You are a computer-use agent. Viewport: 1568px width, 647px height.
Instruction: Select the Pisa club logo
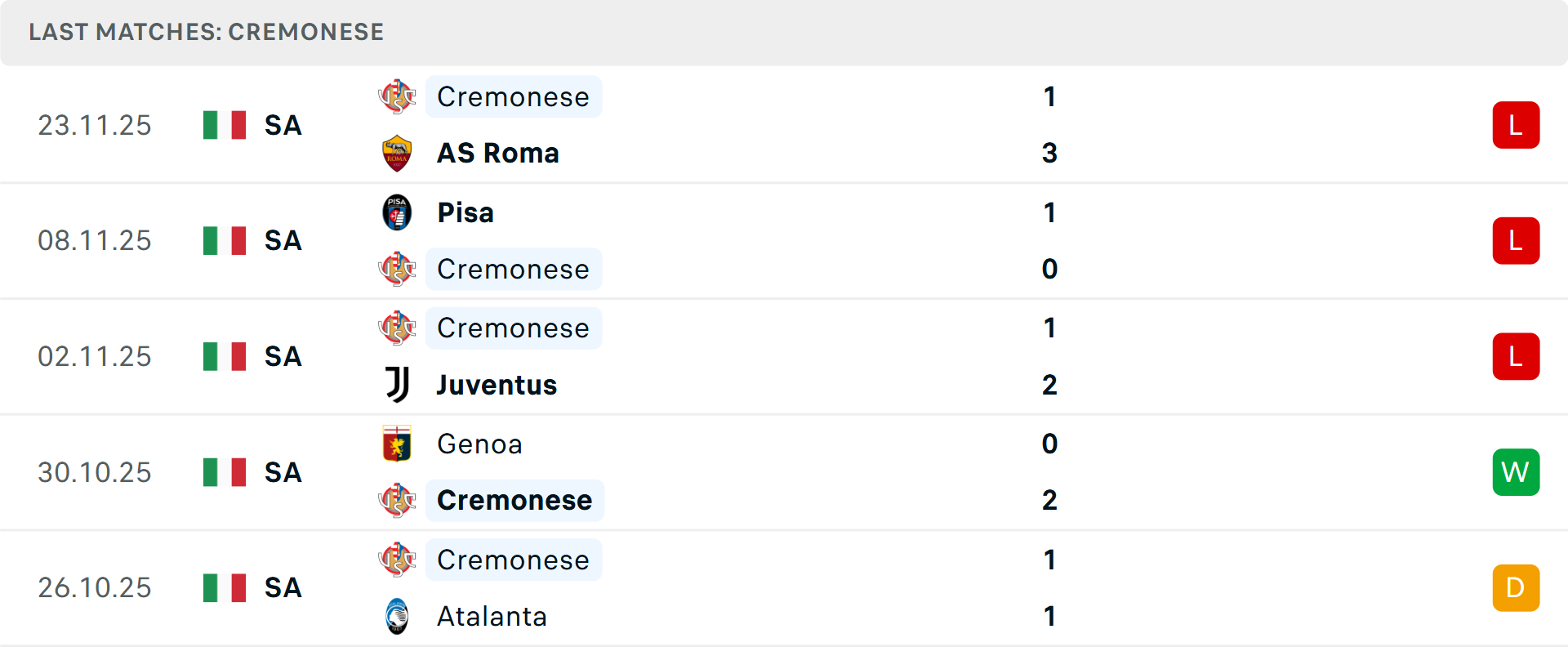(397, 212)
